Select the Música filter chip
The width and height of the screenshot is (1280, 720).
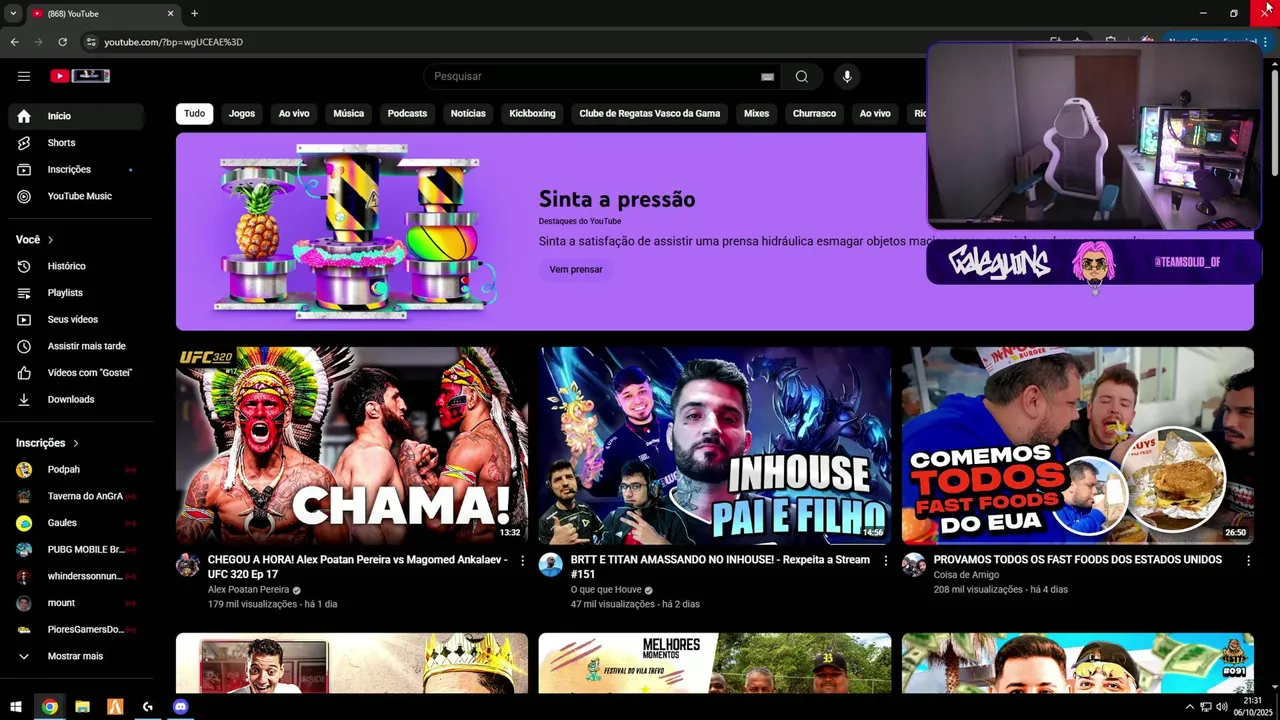348,113
